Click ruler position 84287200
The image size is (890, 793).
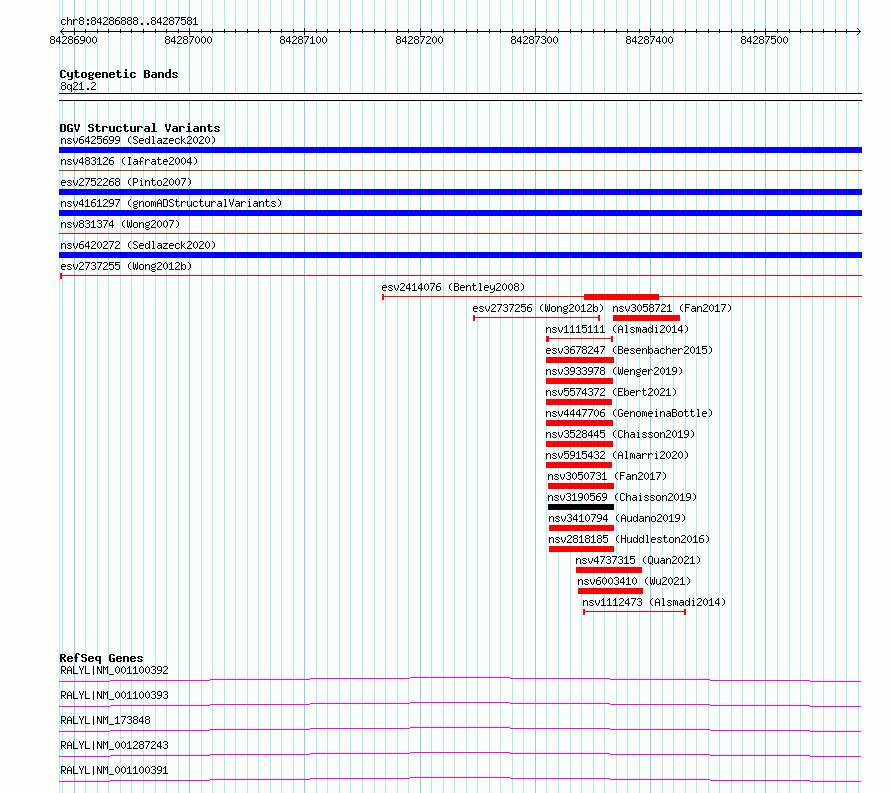point(419,40)
